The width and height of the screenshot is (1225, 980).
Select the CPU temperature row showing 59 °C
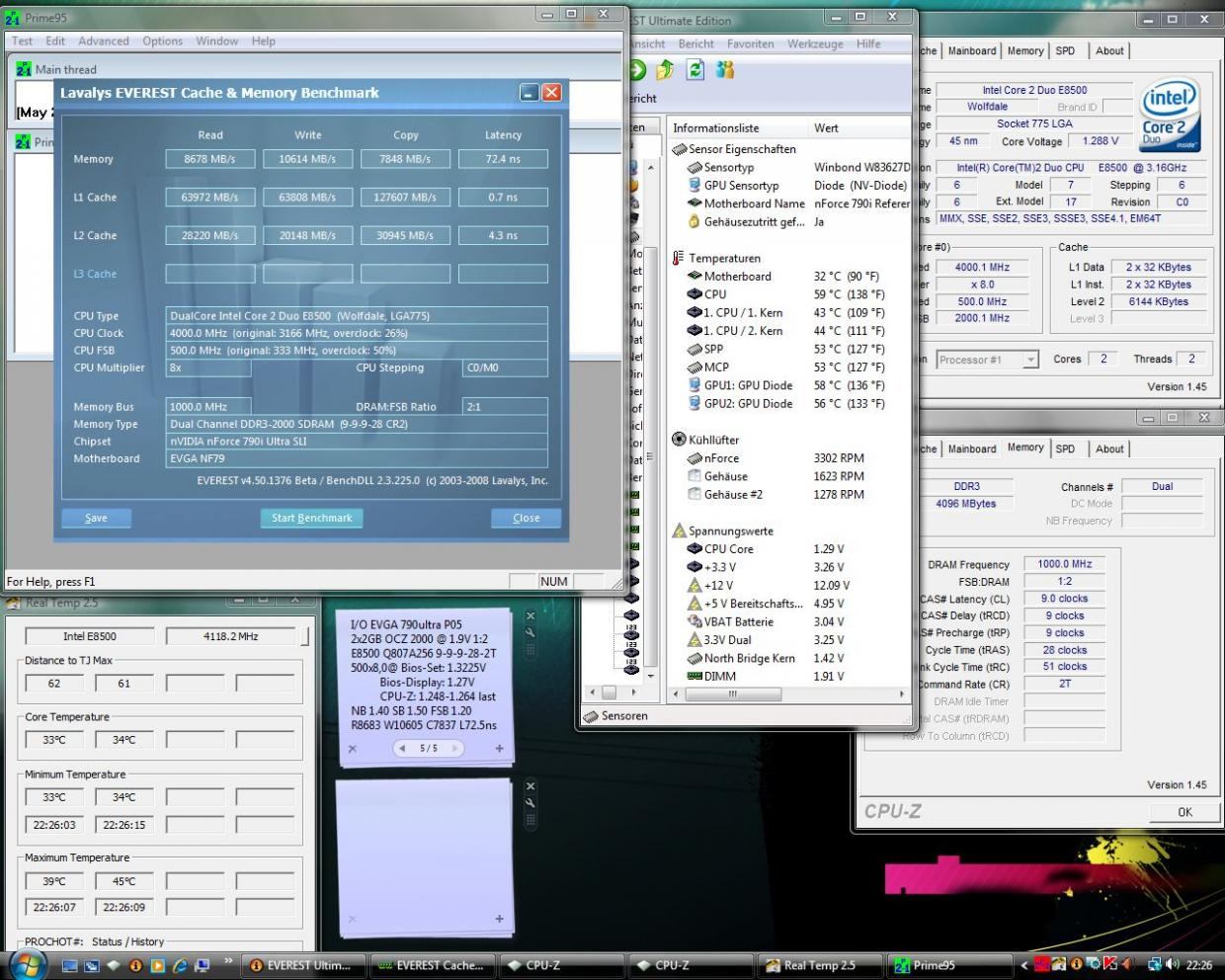click(x=788, y=294)
